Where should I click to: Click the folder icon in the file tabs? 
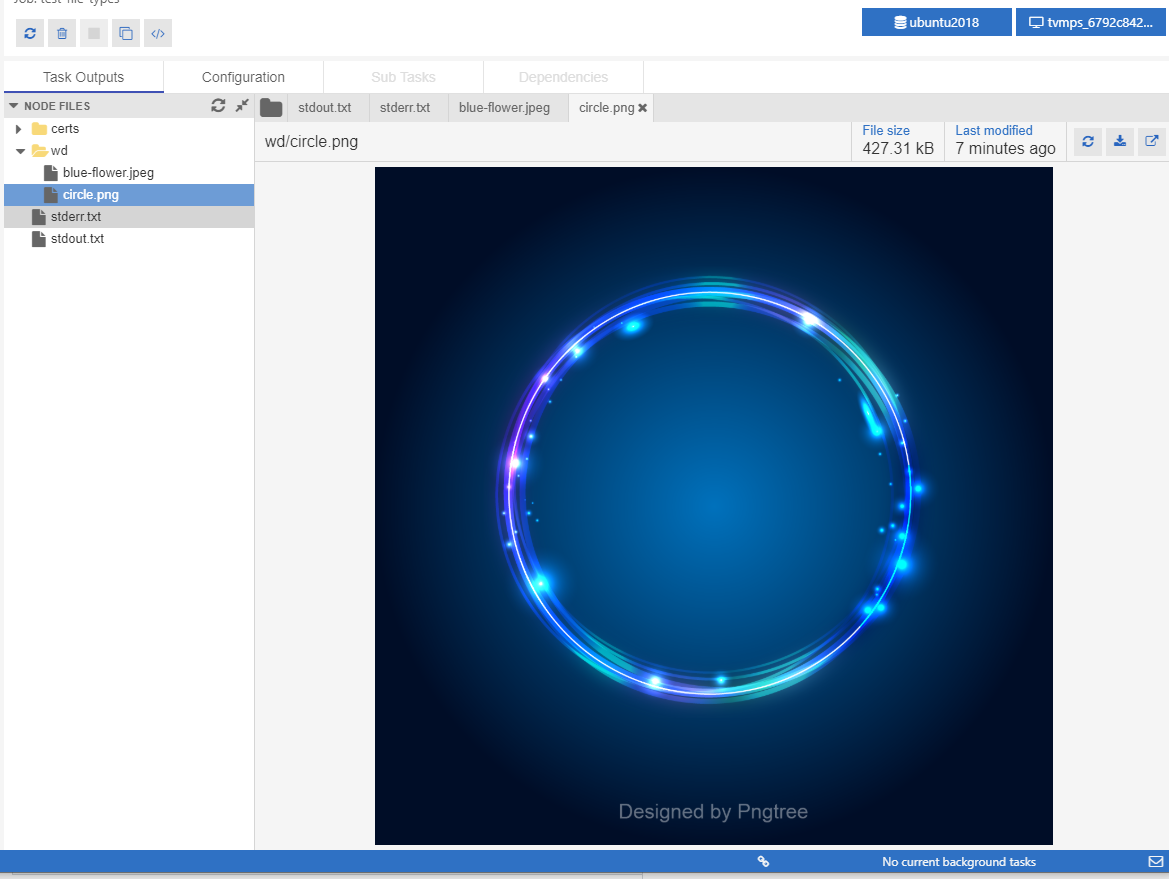tap(271, 108)
